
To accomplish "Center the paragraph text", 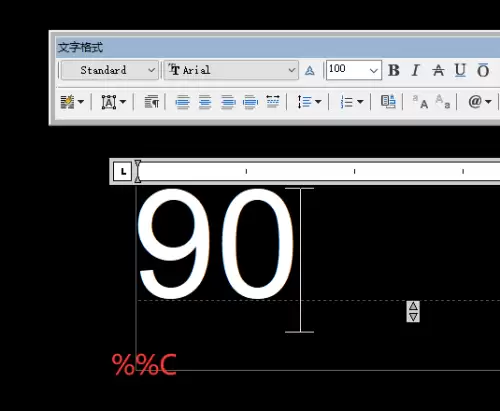I will click(205, 102).
